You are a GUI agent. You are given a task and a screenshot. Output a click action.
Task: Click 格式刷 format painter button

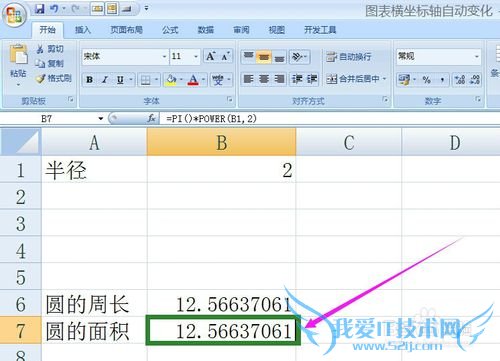click(x=54, y=78)
